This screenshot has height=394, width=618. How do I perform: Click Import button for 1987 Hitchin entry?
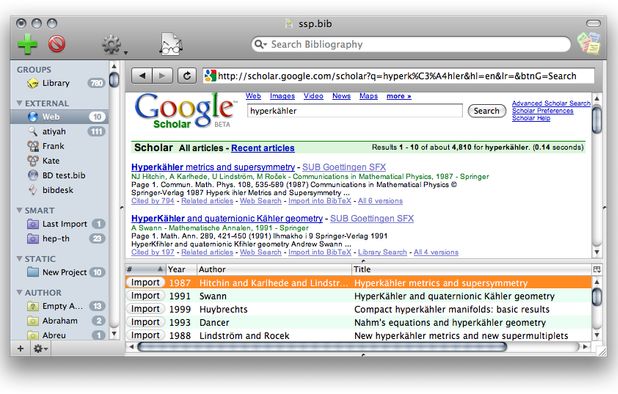[145, 282]
